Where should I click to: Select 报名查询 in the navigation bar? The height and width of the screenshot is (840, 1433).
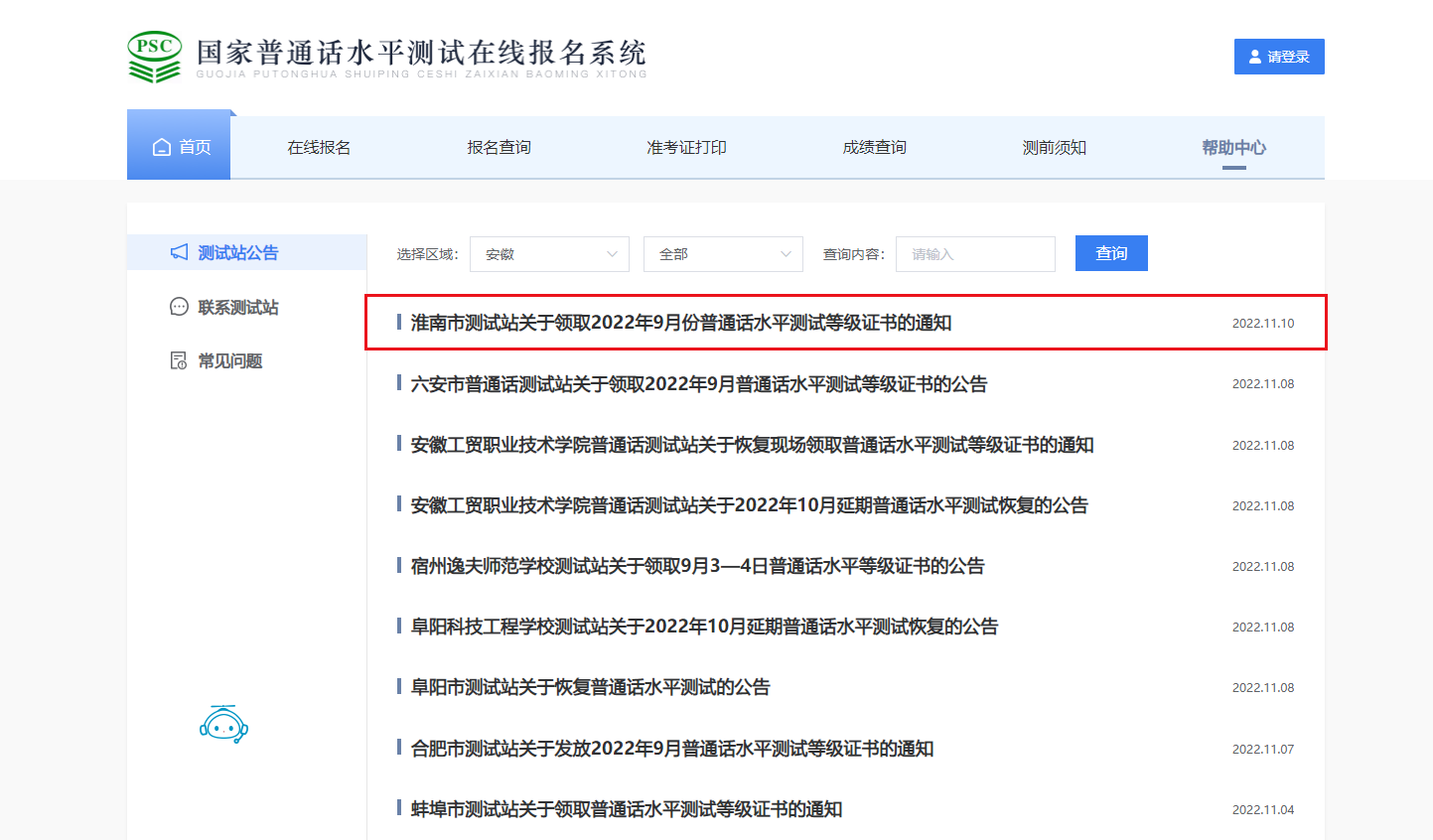coord(499,147)
